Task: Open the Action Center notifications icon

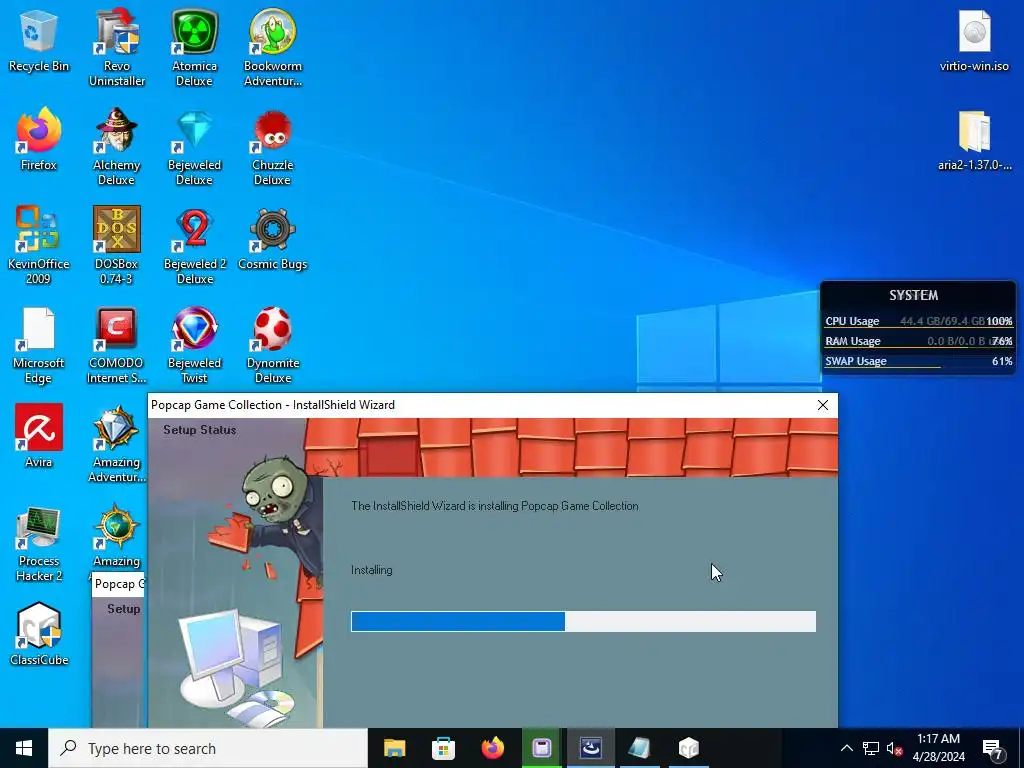Action: point(993,749)
